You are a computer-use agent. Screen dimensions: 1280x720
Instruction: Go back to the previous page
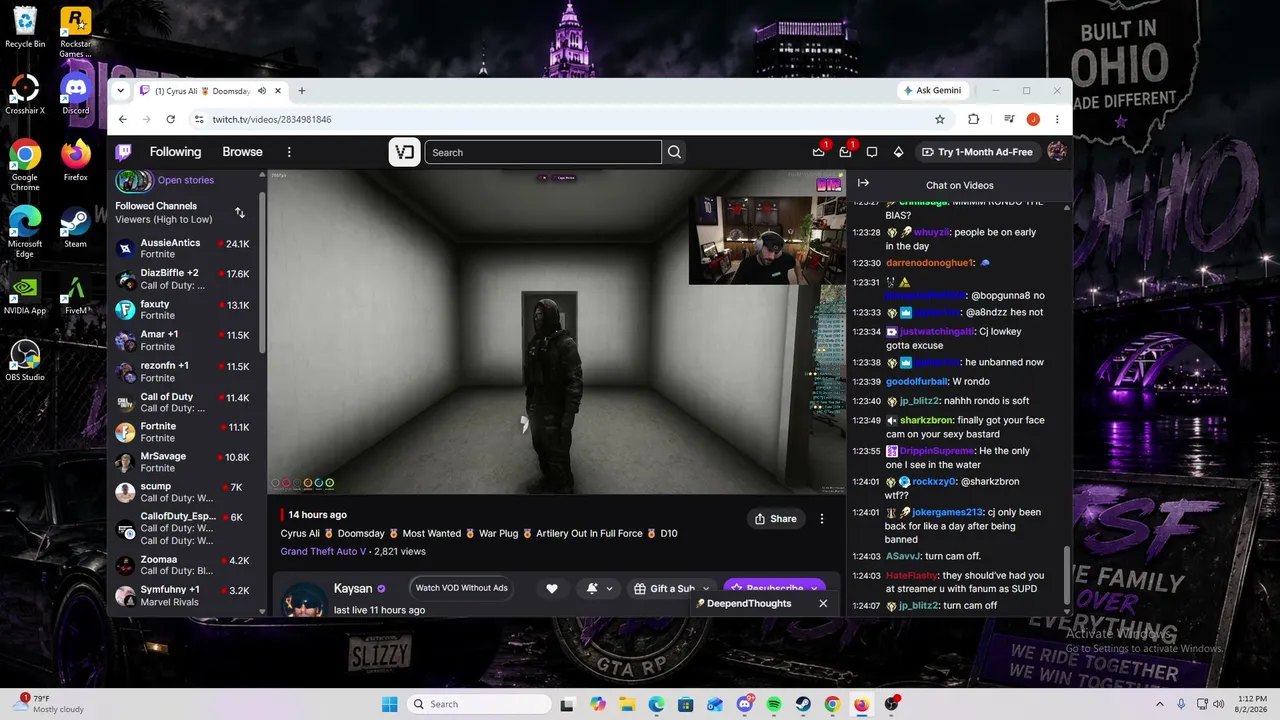coord(123,119)
